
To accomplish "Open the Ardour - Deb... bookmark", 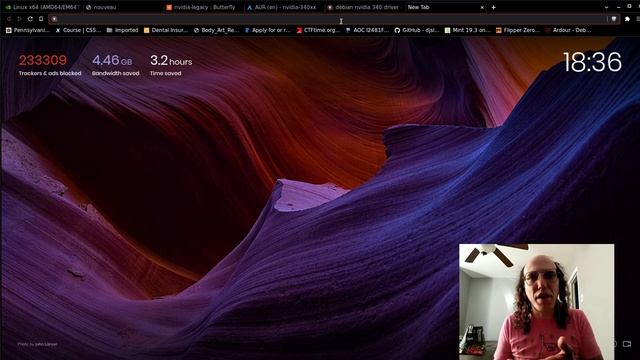I will (x=568, y=30).
